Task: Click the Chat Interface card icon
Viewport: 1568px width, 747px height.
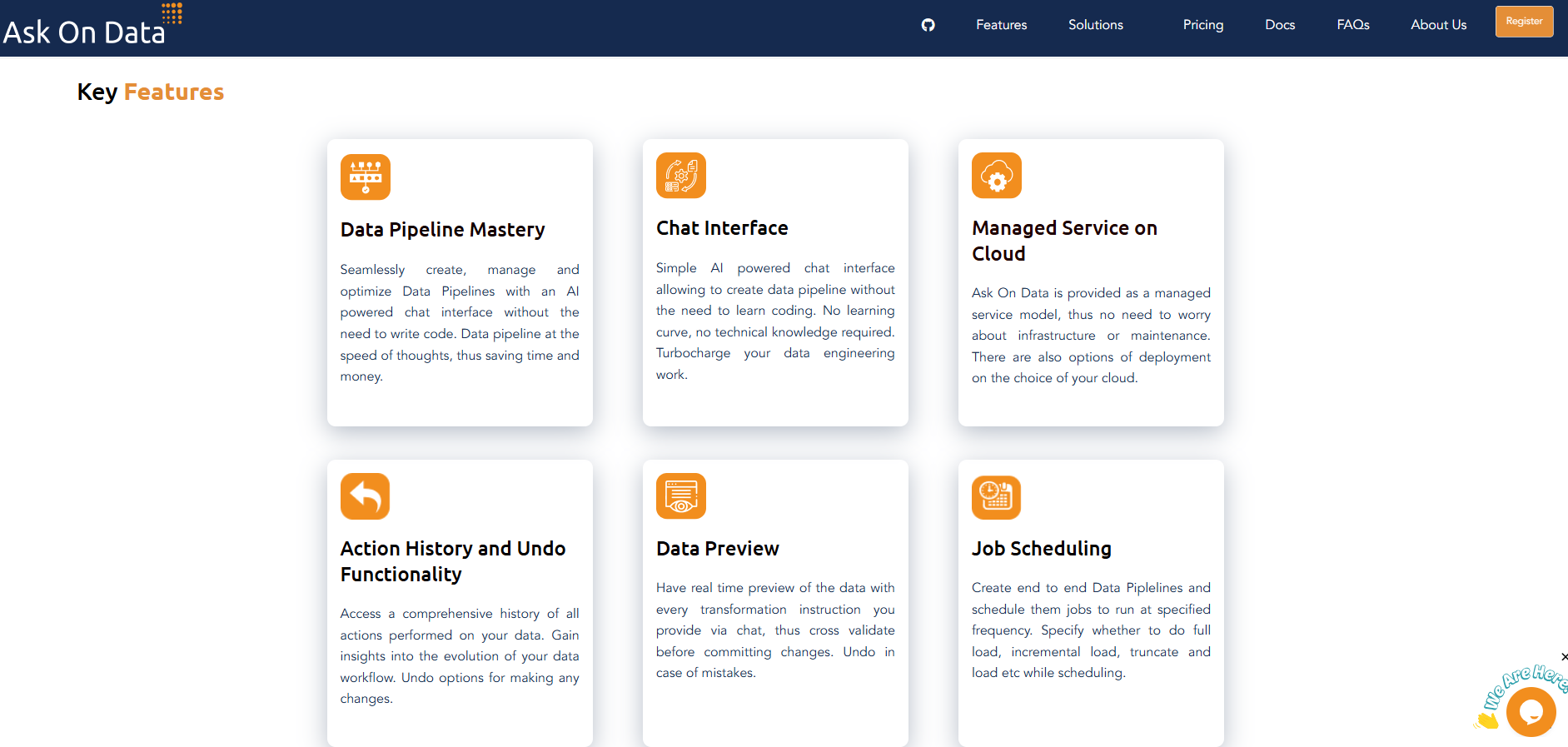Action: 680,175
